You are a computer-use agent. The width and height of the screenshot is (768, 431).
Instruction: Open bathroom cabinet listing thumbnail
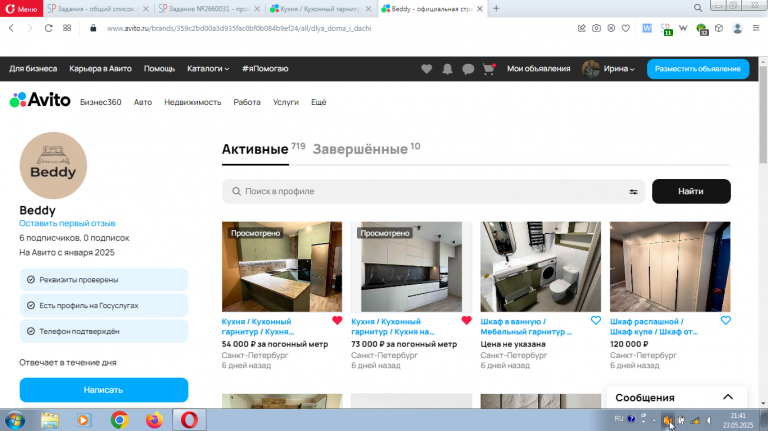coord(540,266)
